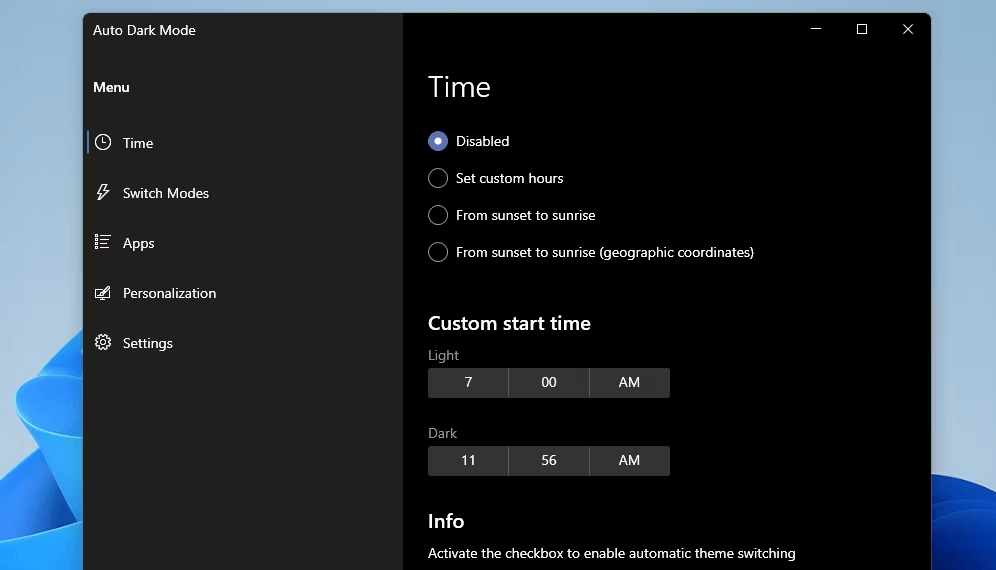Screen dimensions: 996x570
Task: Click the lightning bolt Switch Modes icon
Action: click(103, 192)
